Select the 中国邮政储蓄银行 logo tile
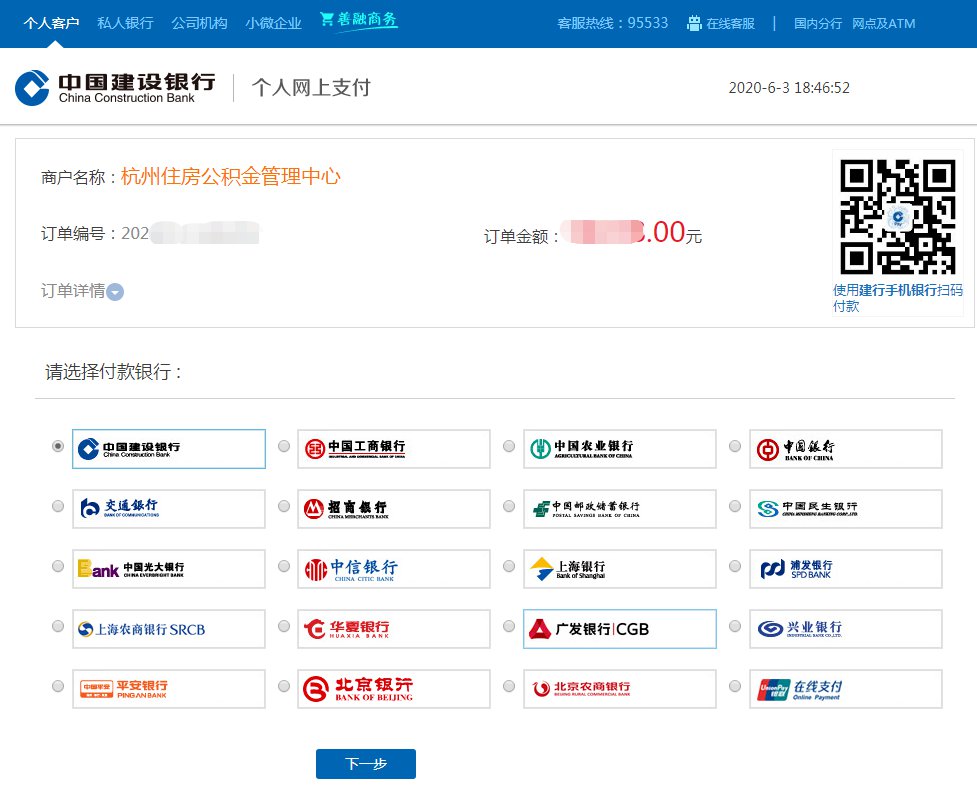This screenshot has width=977, height=785. [620, 508]
